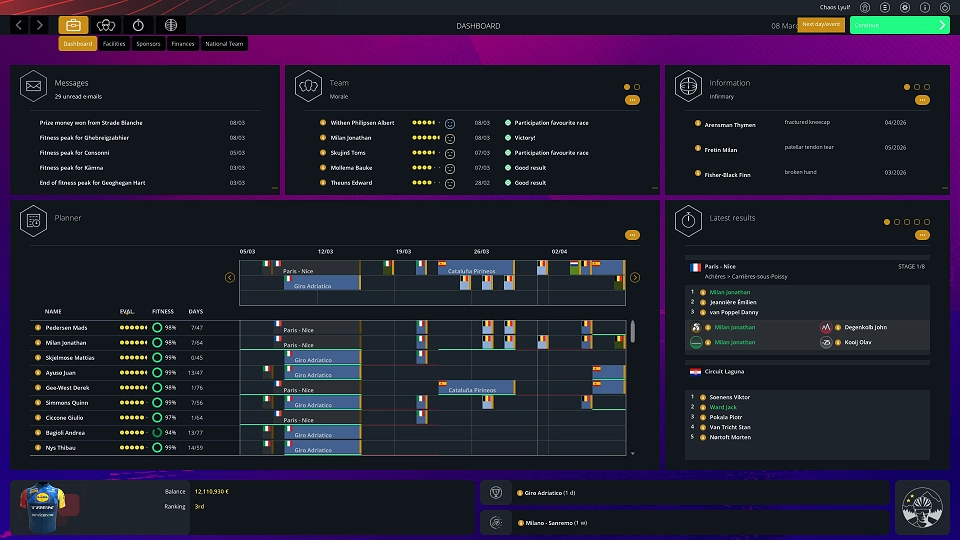This screenshot has height=540, width=960.
Task: Select second page dot in Latest results
Action: (x=897, y=222)
